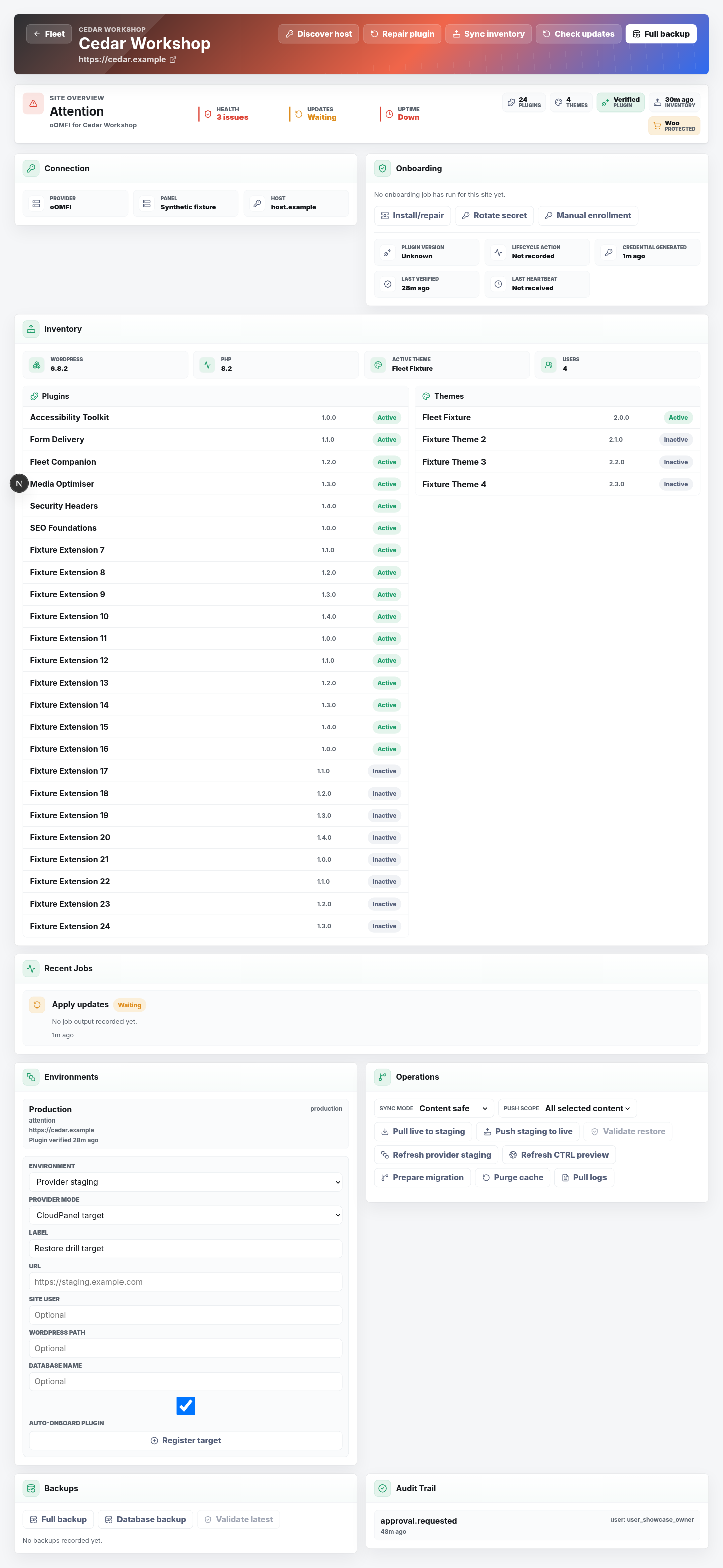Click the external link icon beside cedar.example
Viewport: 723px width, 1568px height.
tap(173, 60)
